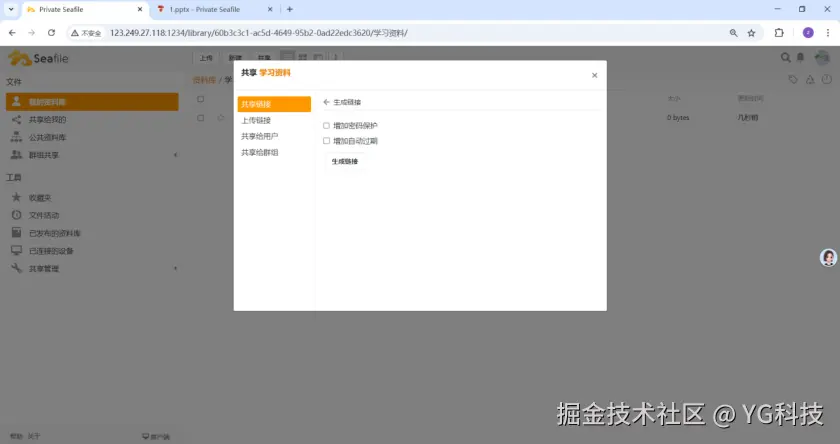This screenshot has width=840, height=444.
Task: Click the Seafile logo
Action: tap(39, 58)
